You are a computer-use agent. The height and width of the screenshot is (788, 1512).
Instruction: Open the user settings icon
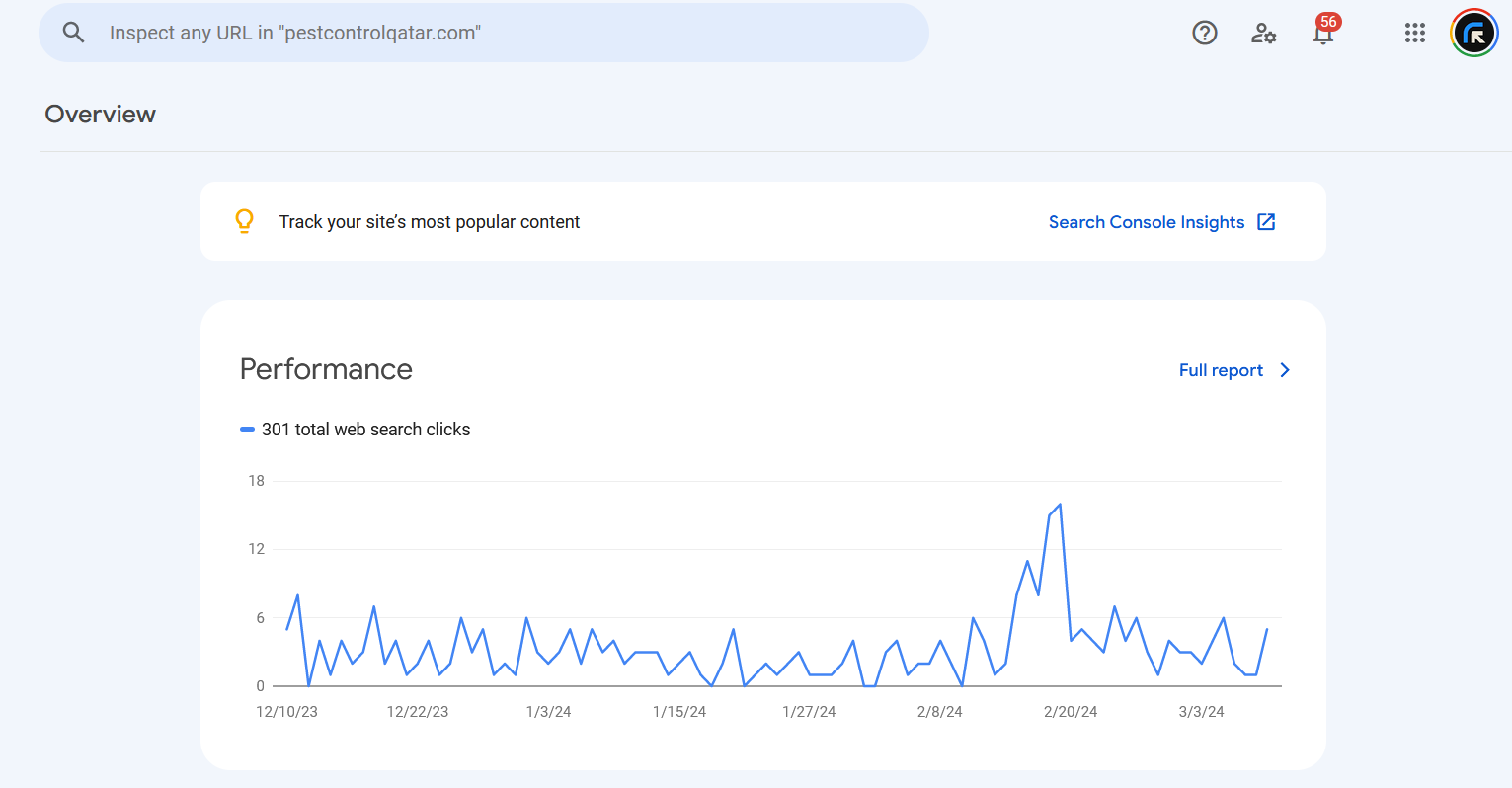pyautogui.click(x=1263, y=33)
